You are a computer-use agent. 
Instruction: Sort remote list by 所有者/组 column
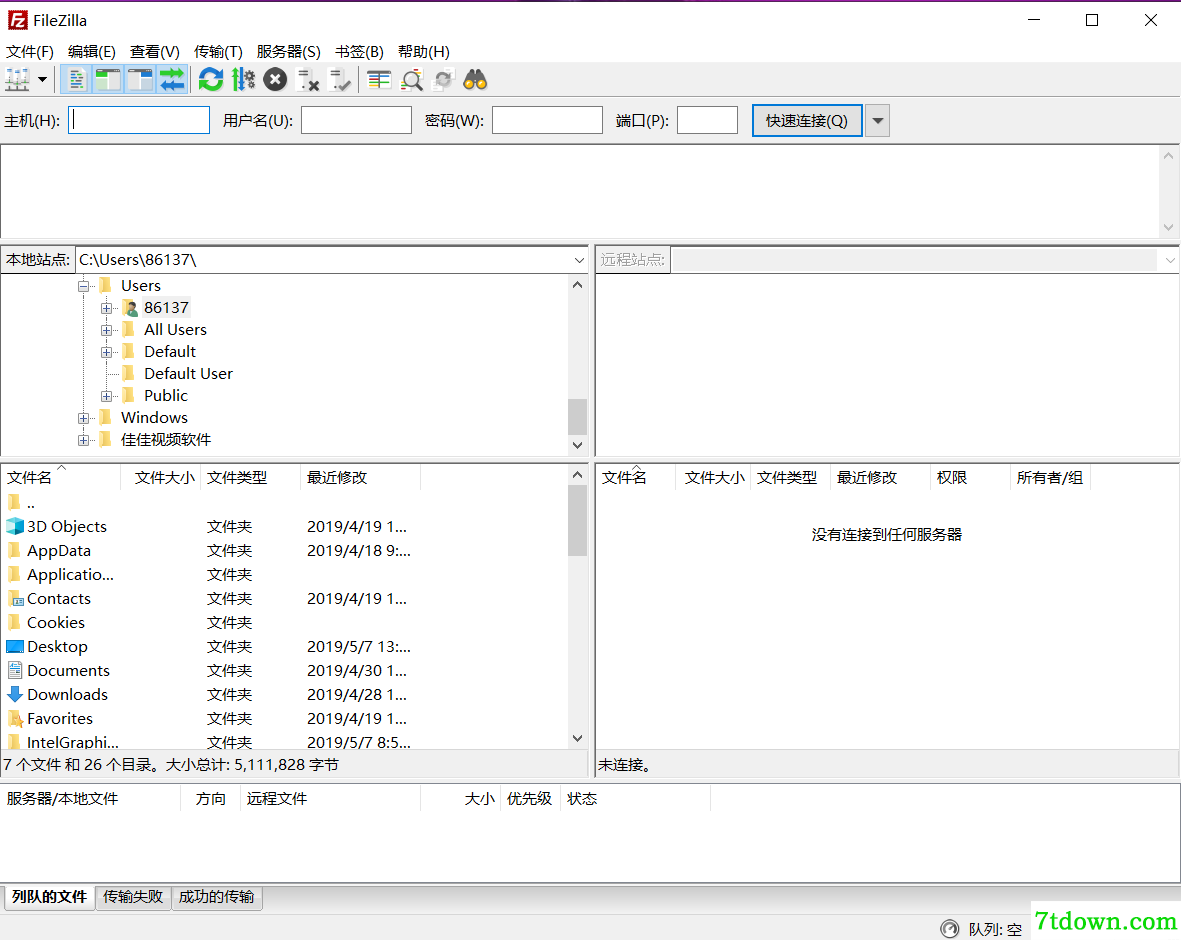pyautogui.click(x=1050, y=478)
